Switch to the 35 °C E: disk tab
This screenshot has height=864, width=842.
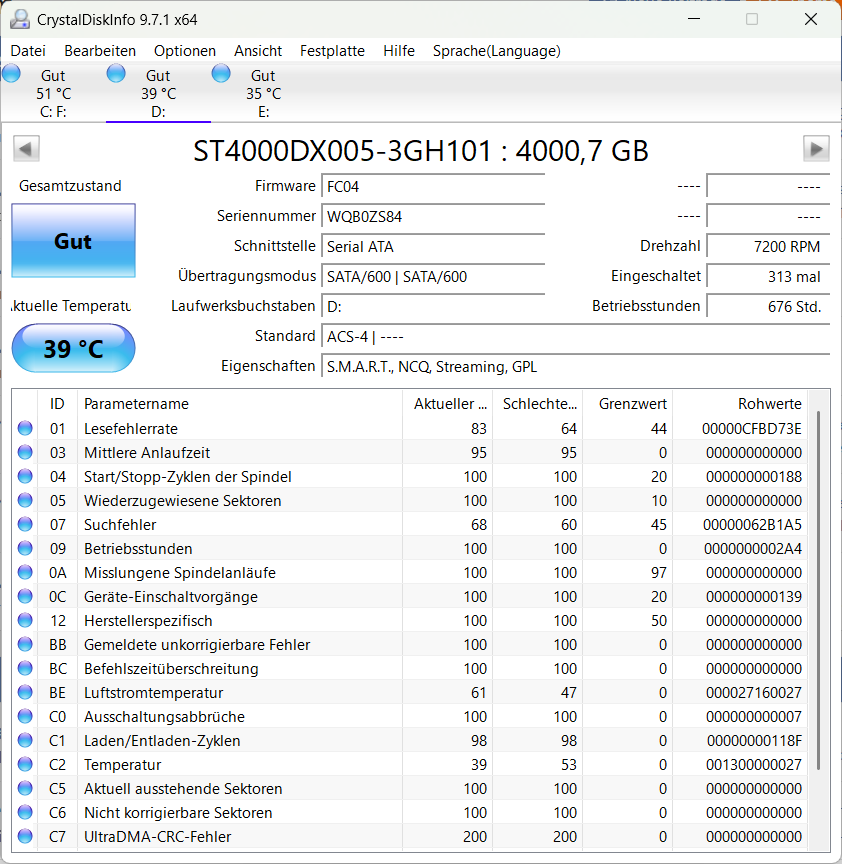(263, 93)
